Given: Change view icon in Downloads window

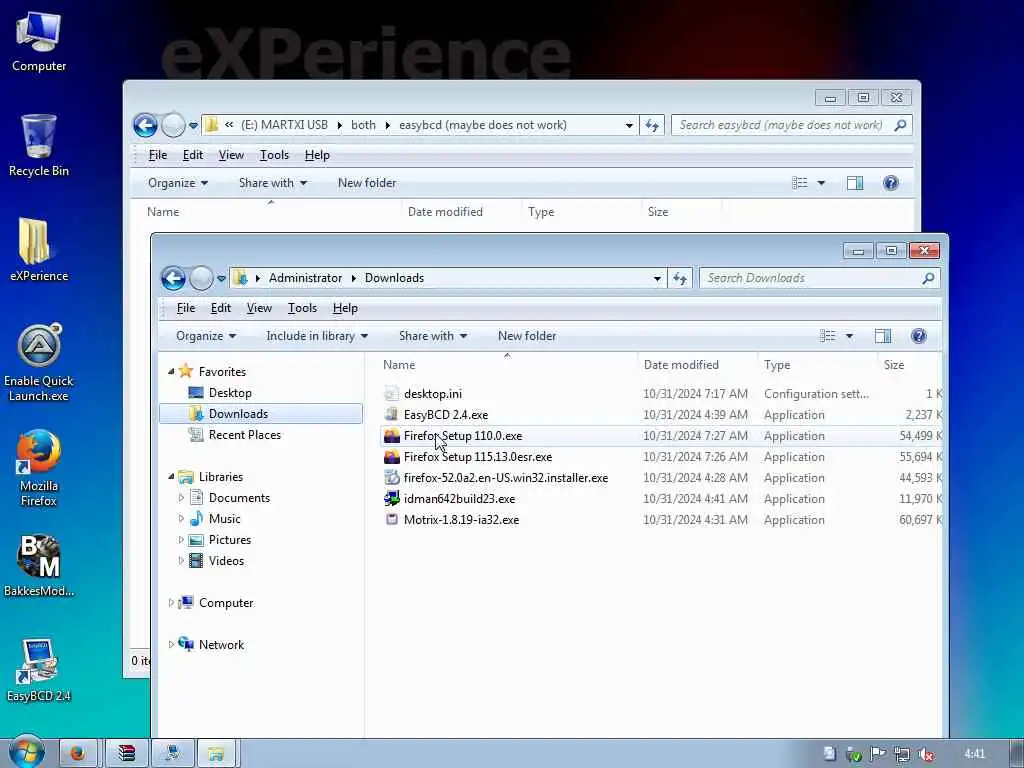Looking at the screenshot, I should coord(827,336).
